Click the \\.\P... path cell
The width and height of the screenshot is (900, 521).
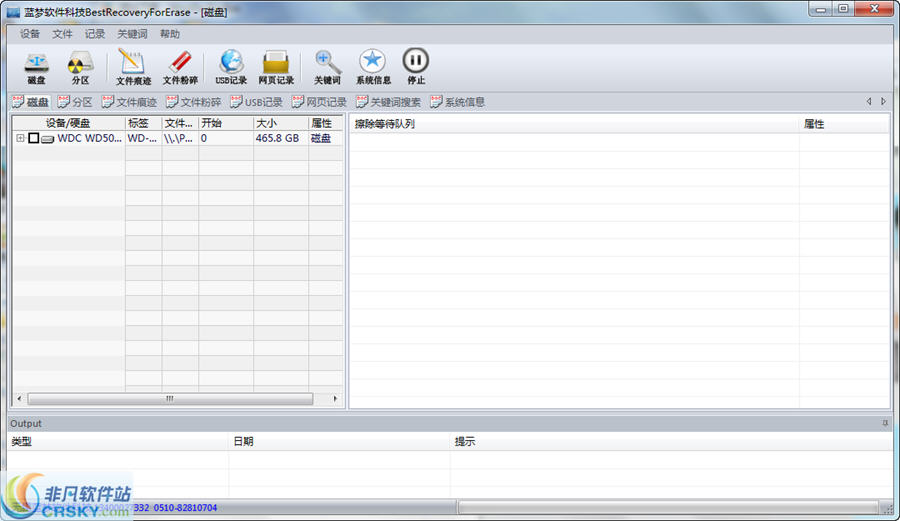tap(179, 138)
